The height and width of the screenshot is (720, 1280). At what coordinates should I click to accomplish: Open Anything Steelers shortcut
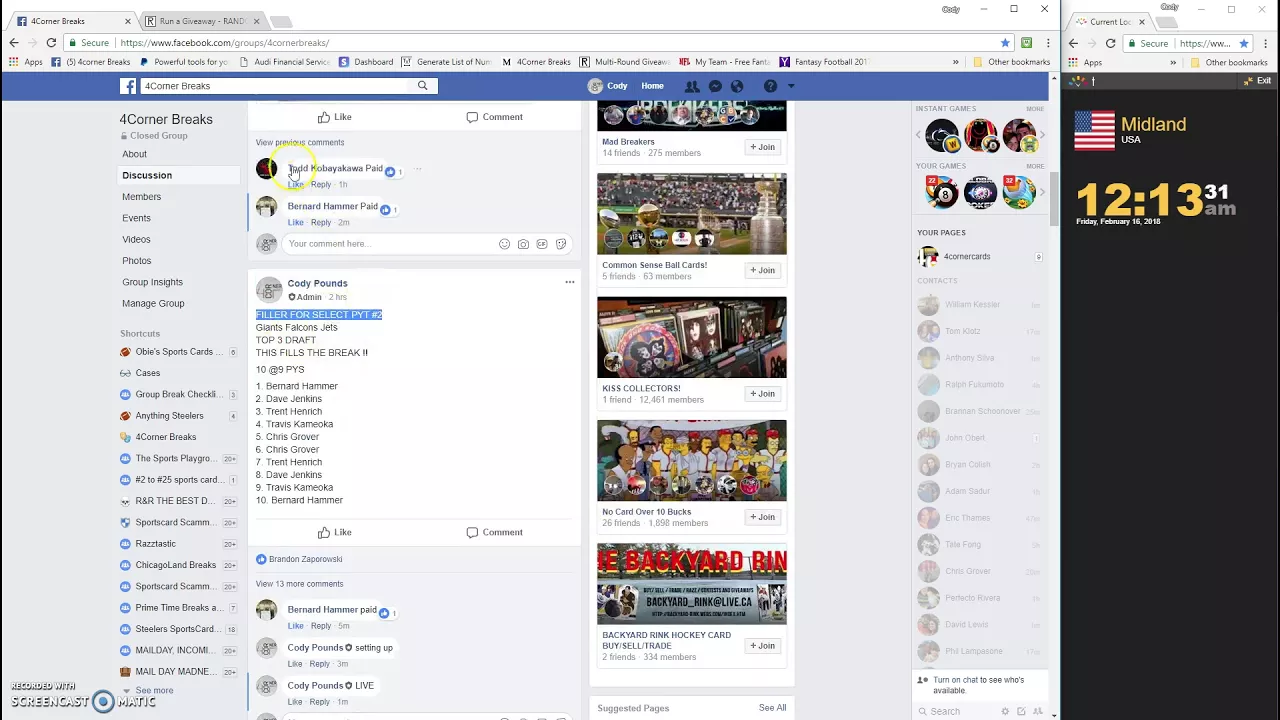pyautogui.click(x=169, y=416)
